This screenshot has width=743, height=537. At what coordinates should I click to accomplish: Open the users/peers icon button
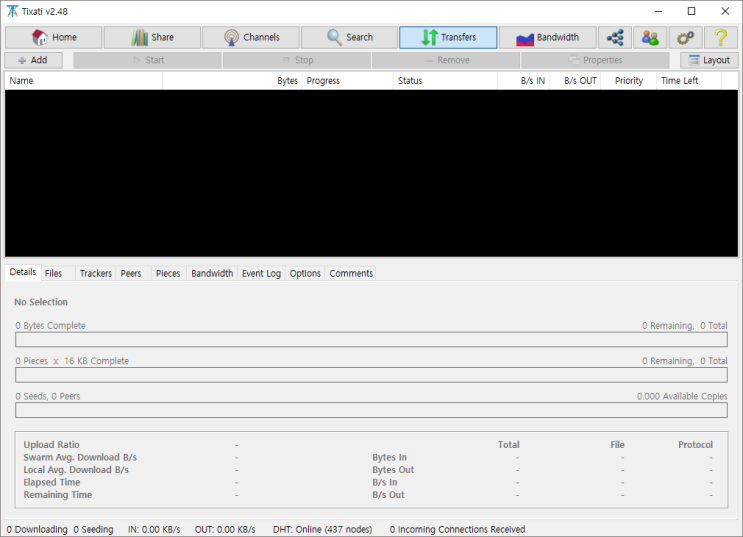(650, 38)
